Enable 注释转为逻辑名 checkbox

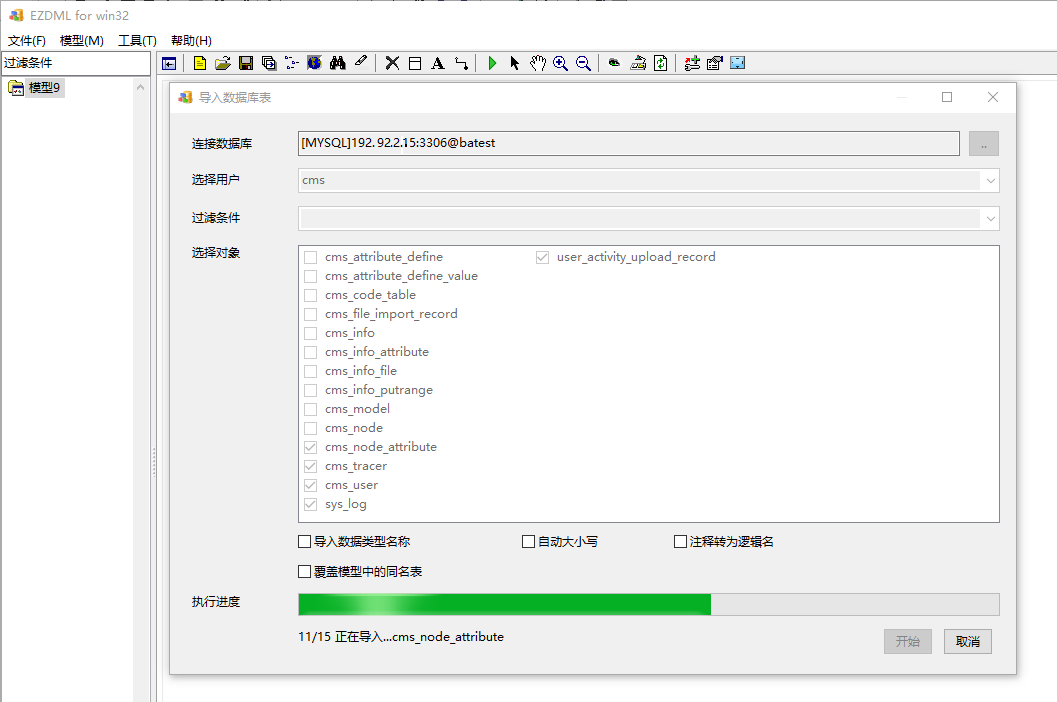click(x=680, y=542)
